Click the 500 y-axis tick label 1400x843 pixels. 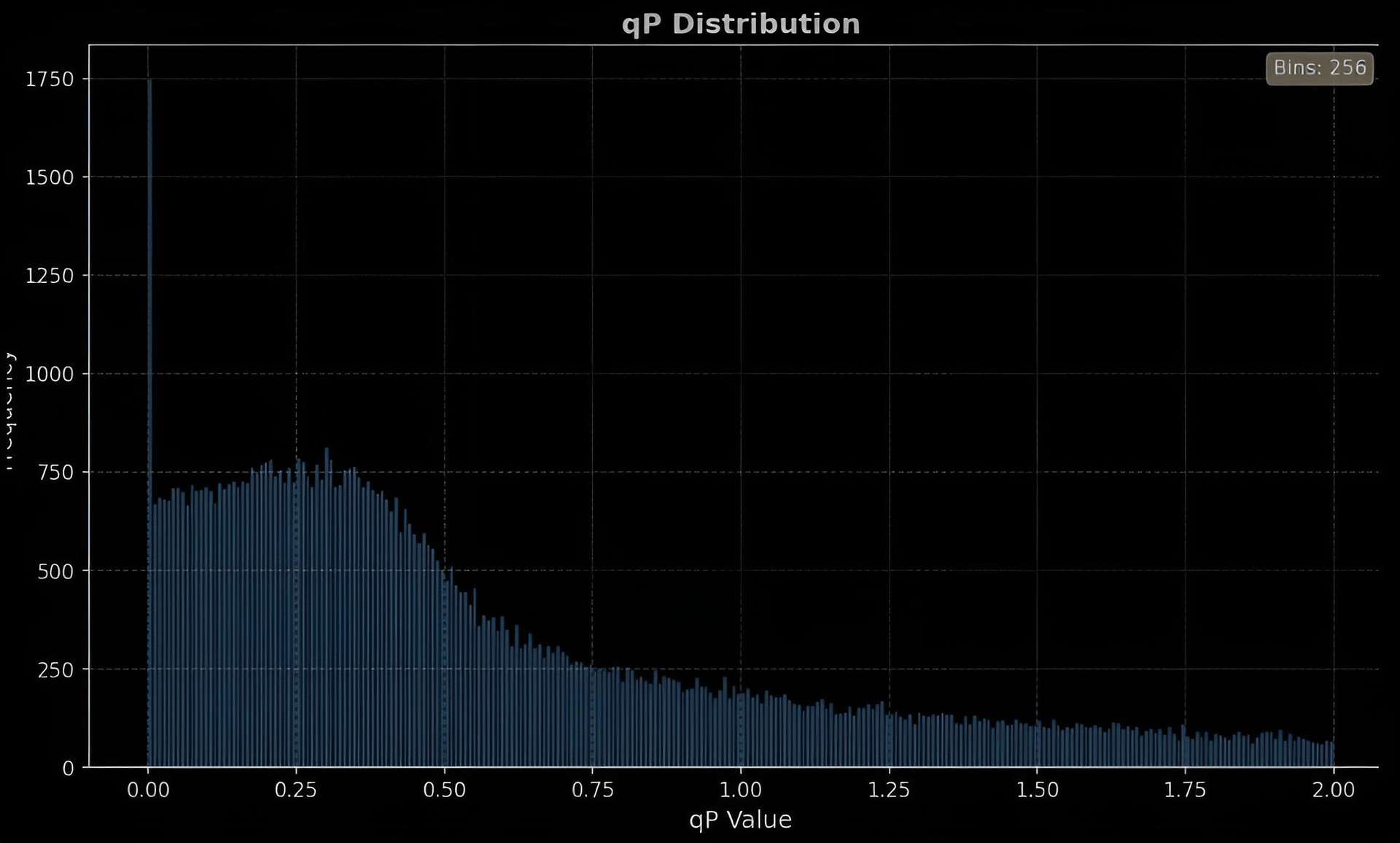pos(55,572)
